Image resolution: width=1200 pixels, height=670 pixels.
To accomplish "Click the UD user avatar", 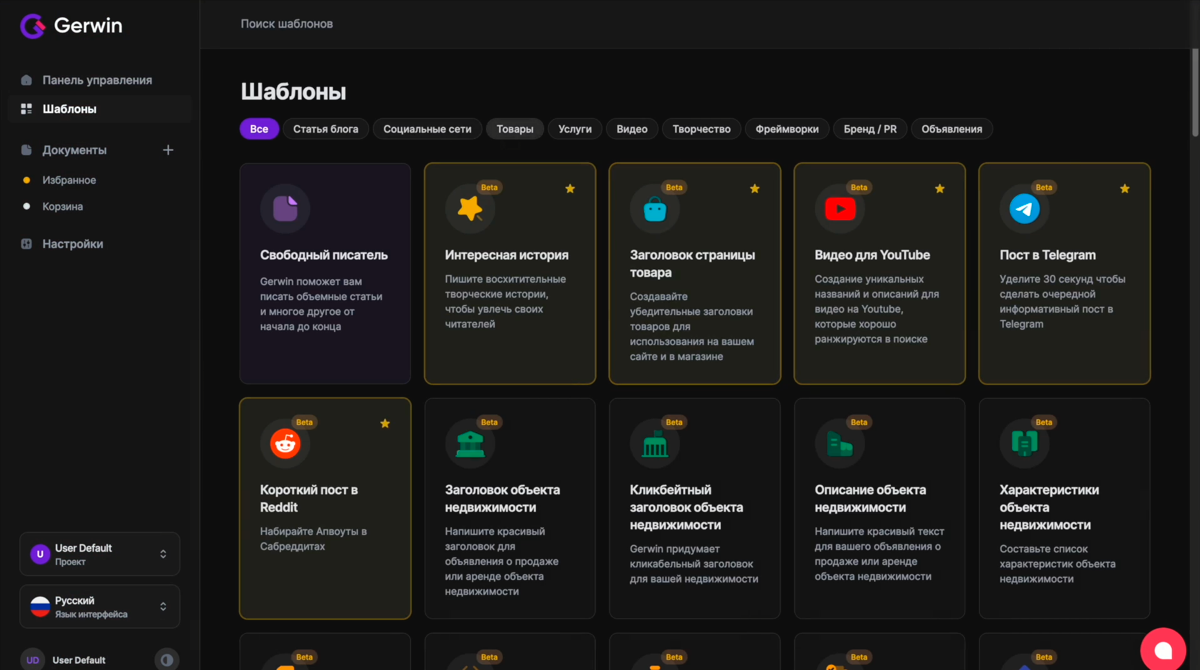I will click(33, 660).
